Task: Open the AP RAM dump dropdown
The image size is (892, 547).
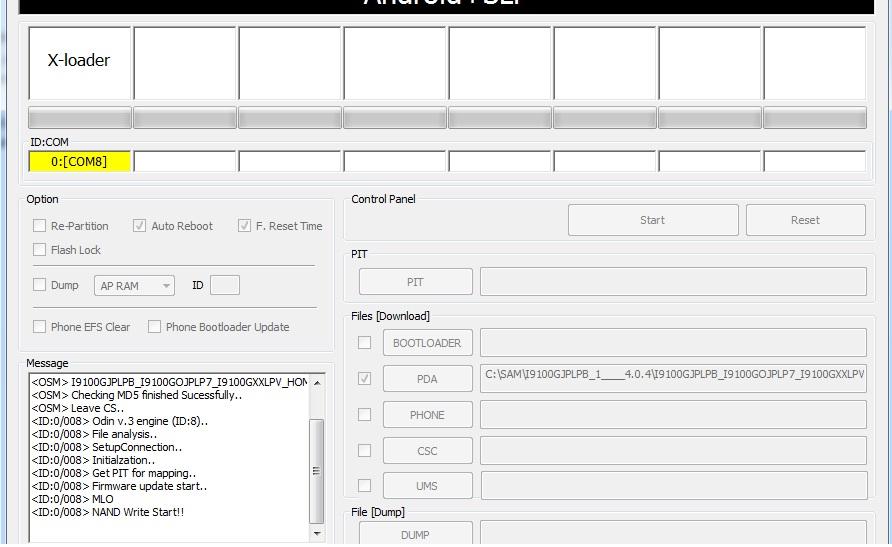Action: (x=134, y=285)
